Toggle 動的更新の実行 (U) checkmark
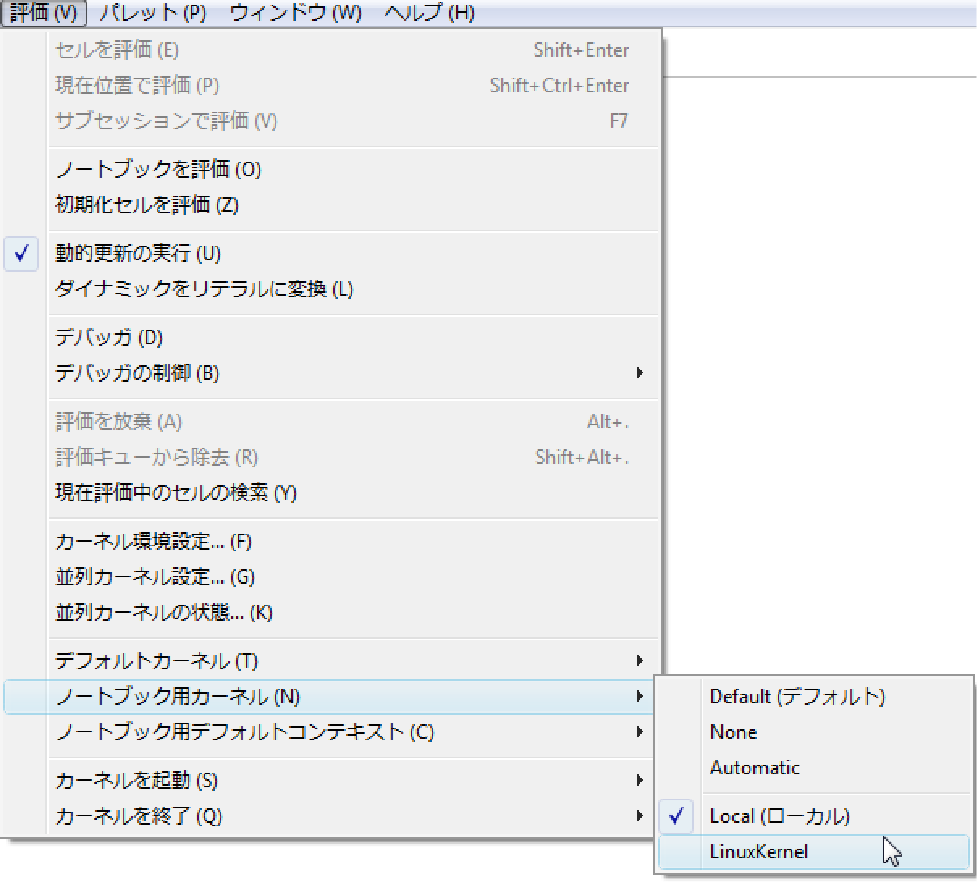 331,254
